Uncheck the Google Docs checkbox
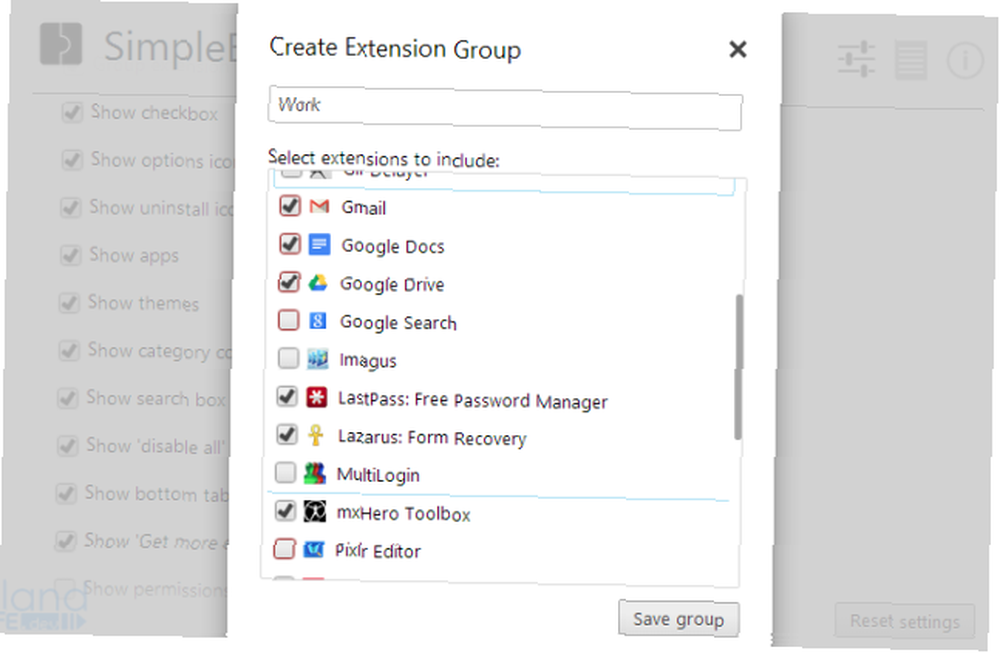 point(290,244)
